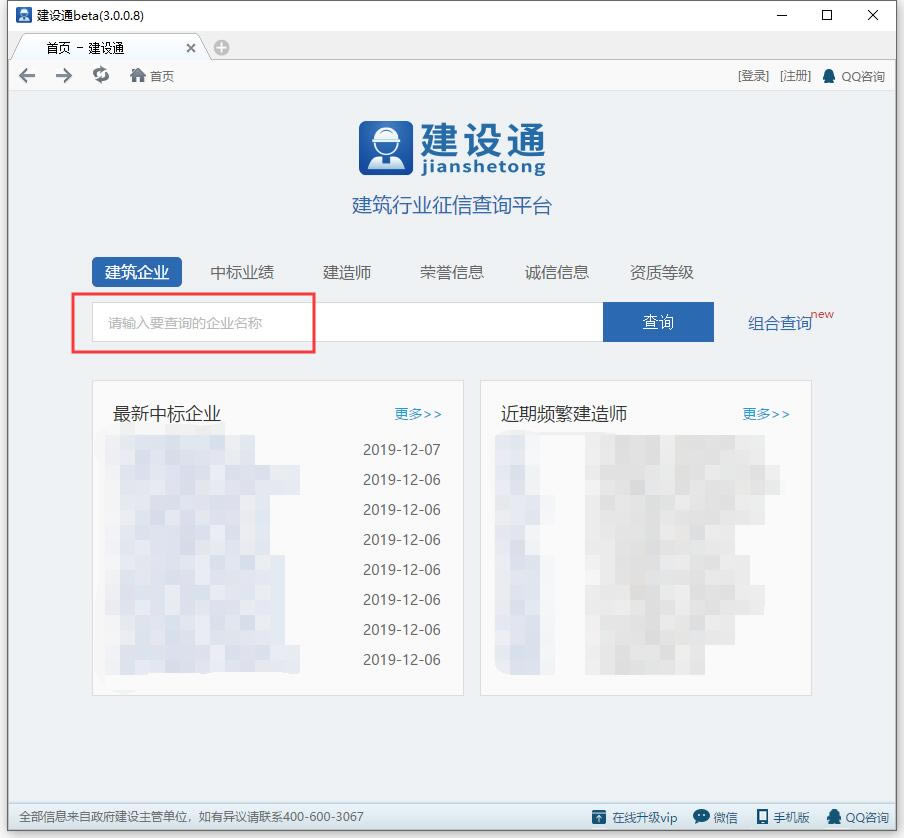The height and width of the screenshot is (838, 904).
Task: Click the 登录 login link
Action: point(752,75)
